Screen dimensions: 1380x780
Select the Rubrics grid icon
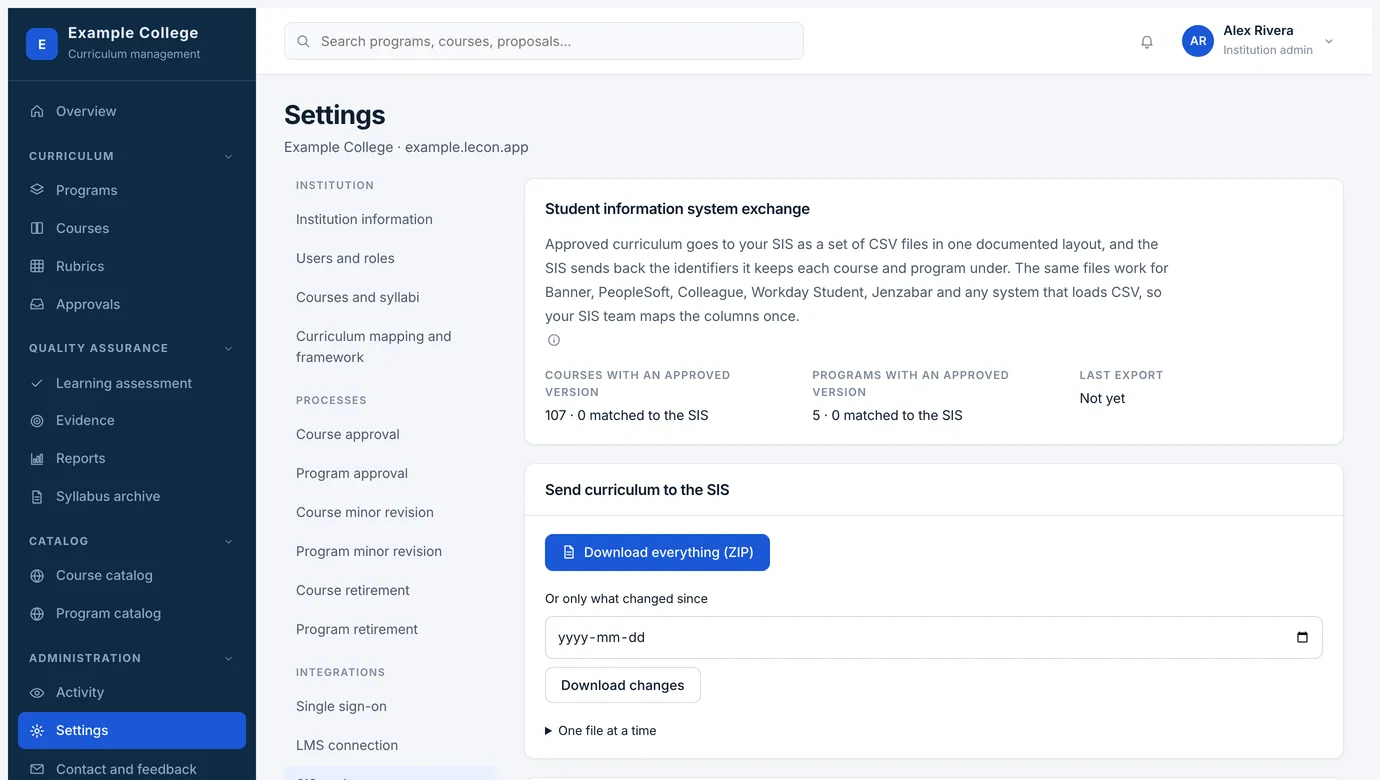(37, 266)
